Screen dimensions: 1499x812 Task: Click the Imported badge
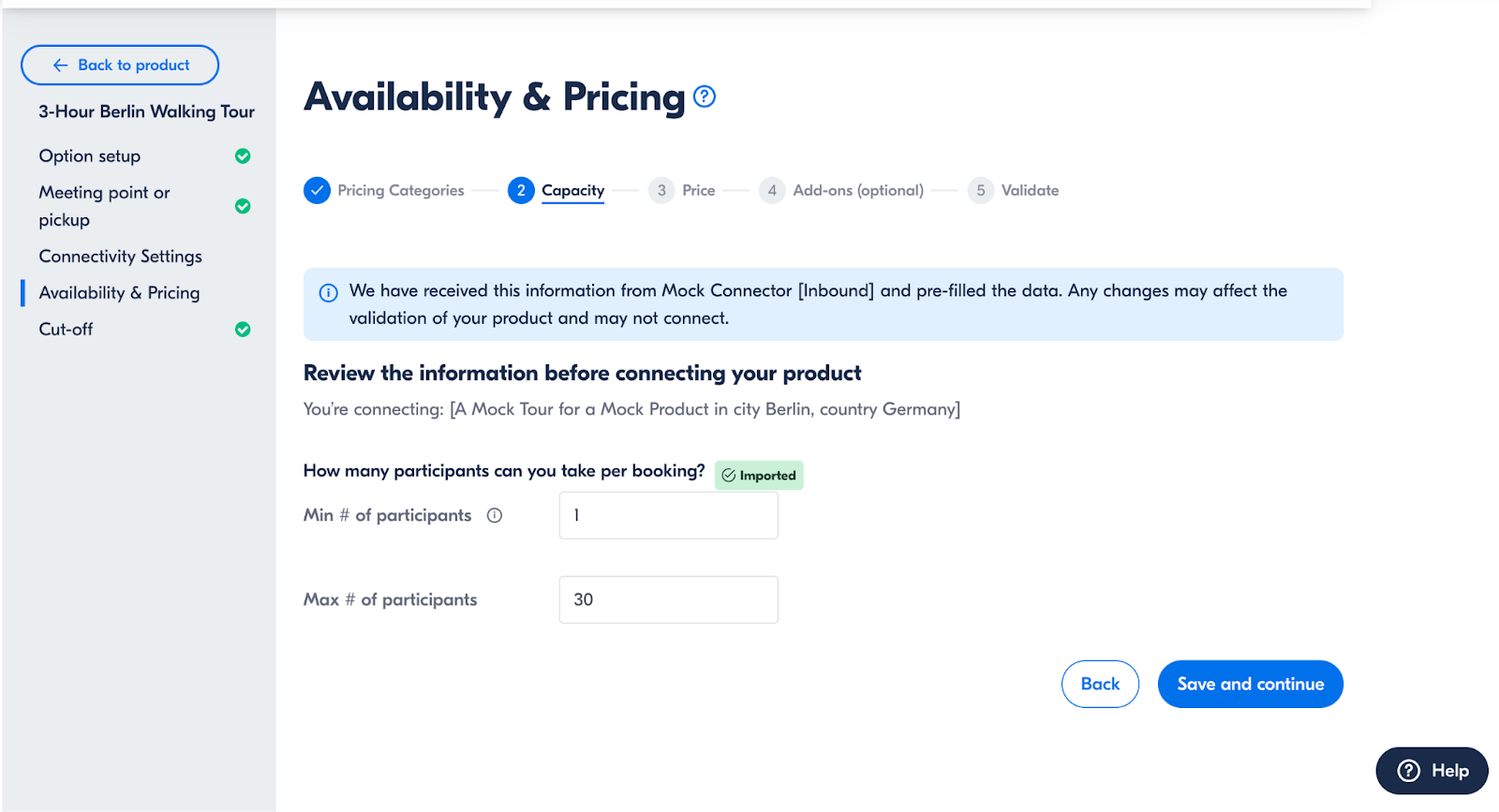(x=759, y=475)
